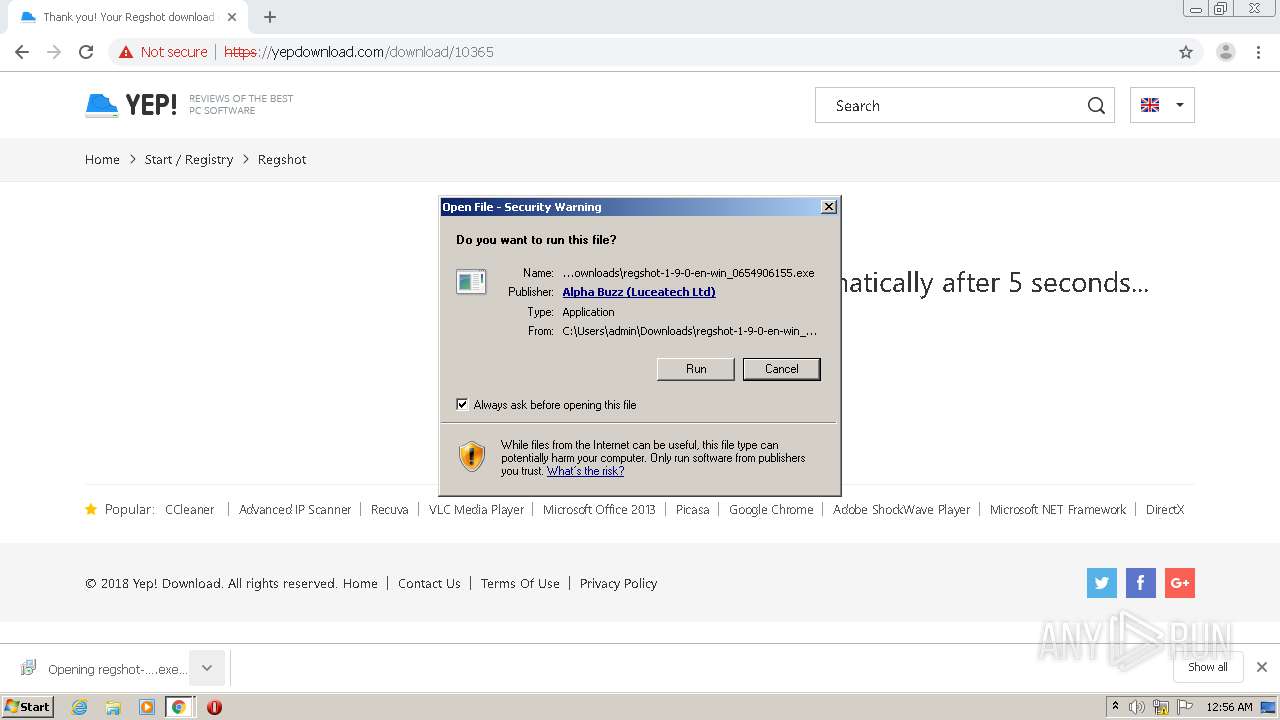Click the popular star icon
The height and width of the screenshot is (720, 1280).
91,509
